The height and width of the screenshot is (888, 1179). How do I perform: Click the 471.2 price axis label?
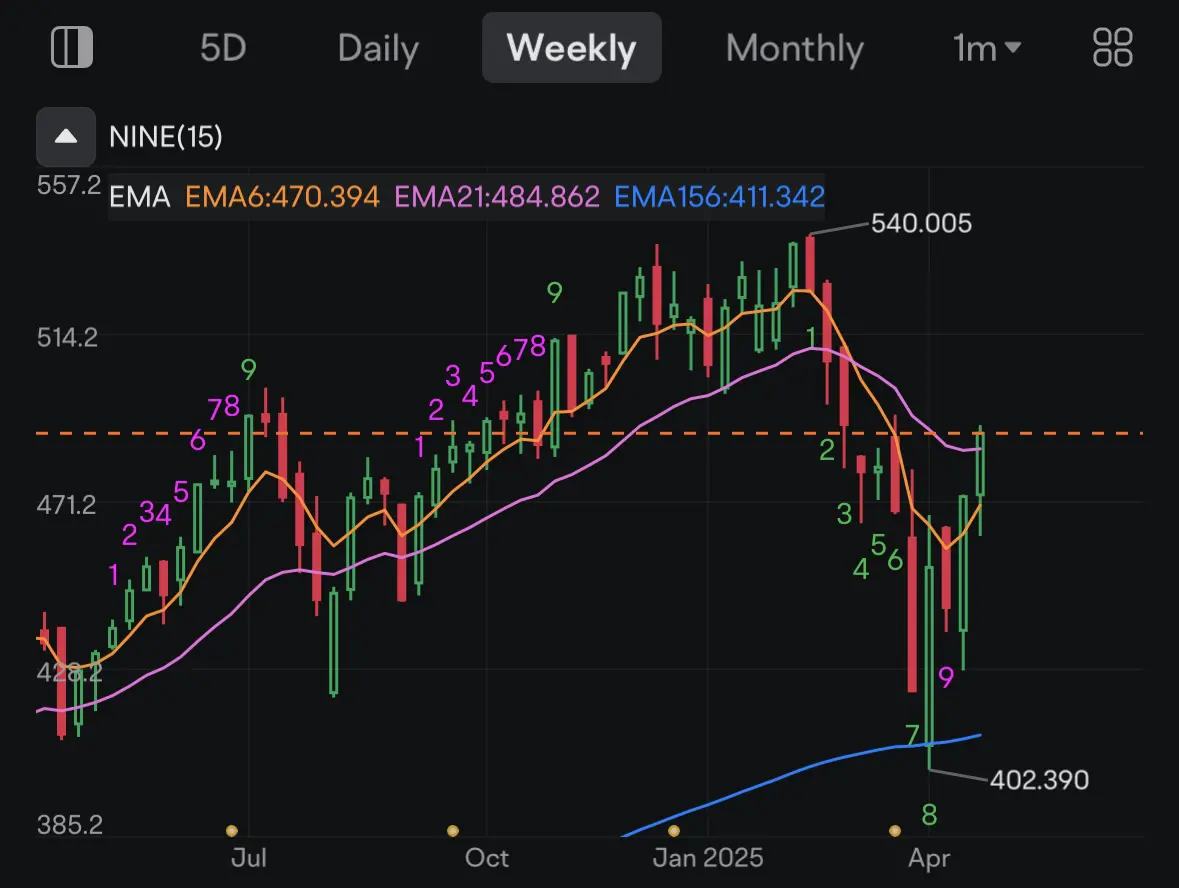(67, 505)
